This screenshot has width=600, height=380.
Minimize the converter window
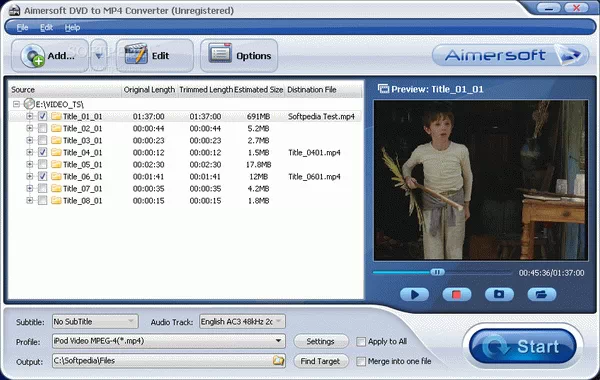(549, 8)
